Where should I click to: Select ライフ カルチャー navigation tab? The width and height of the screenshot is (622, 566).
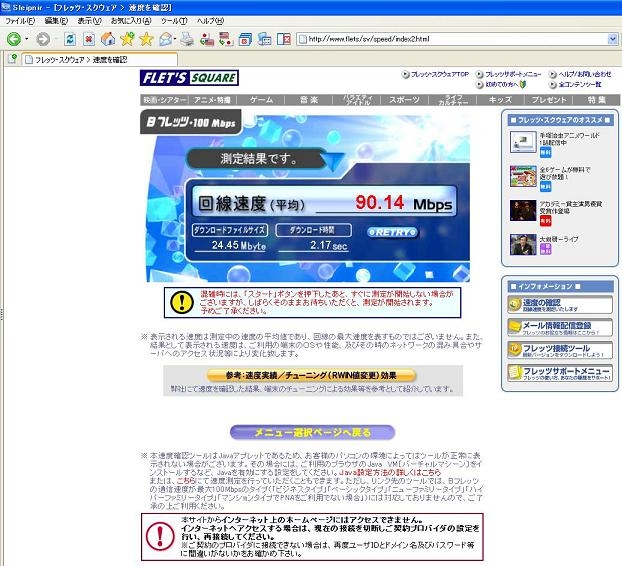coord(453,100)
